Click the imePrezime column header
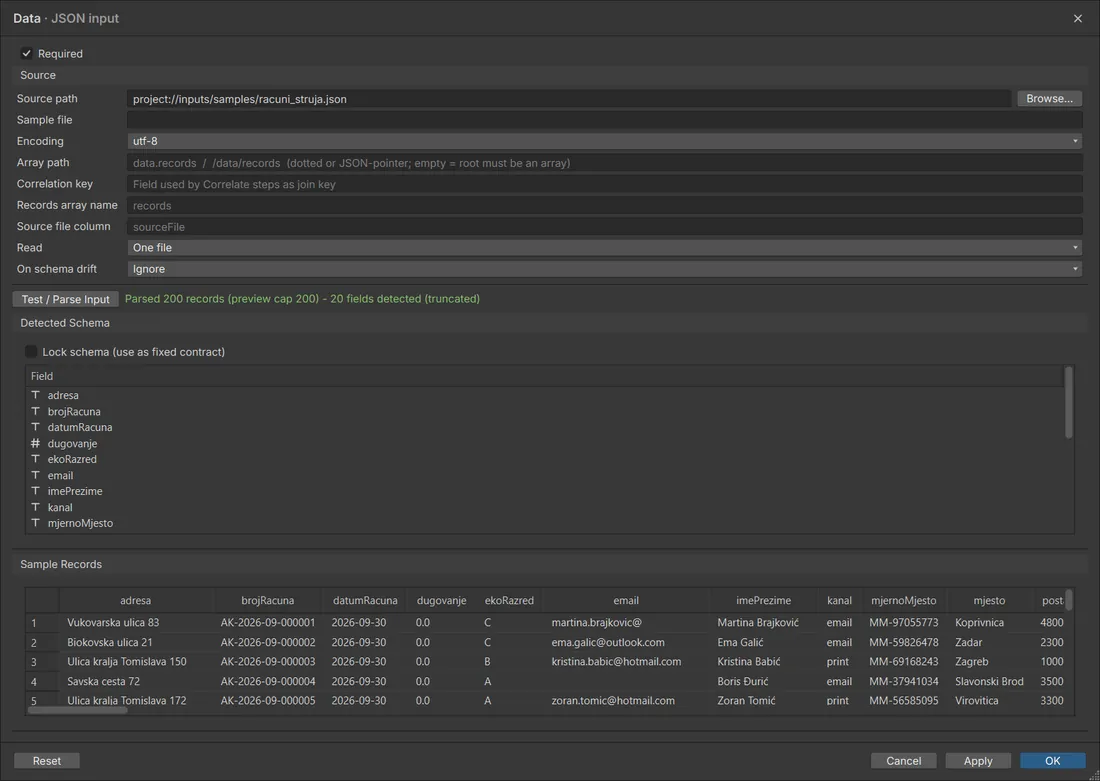This screenshot has width=1100, height=781. (763, 601)
